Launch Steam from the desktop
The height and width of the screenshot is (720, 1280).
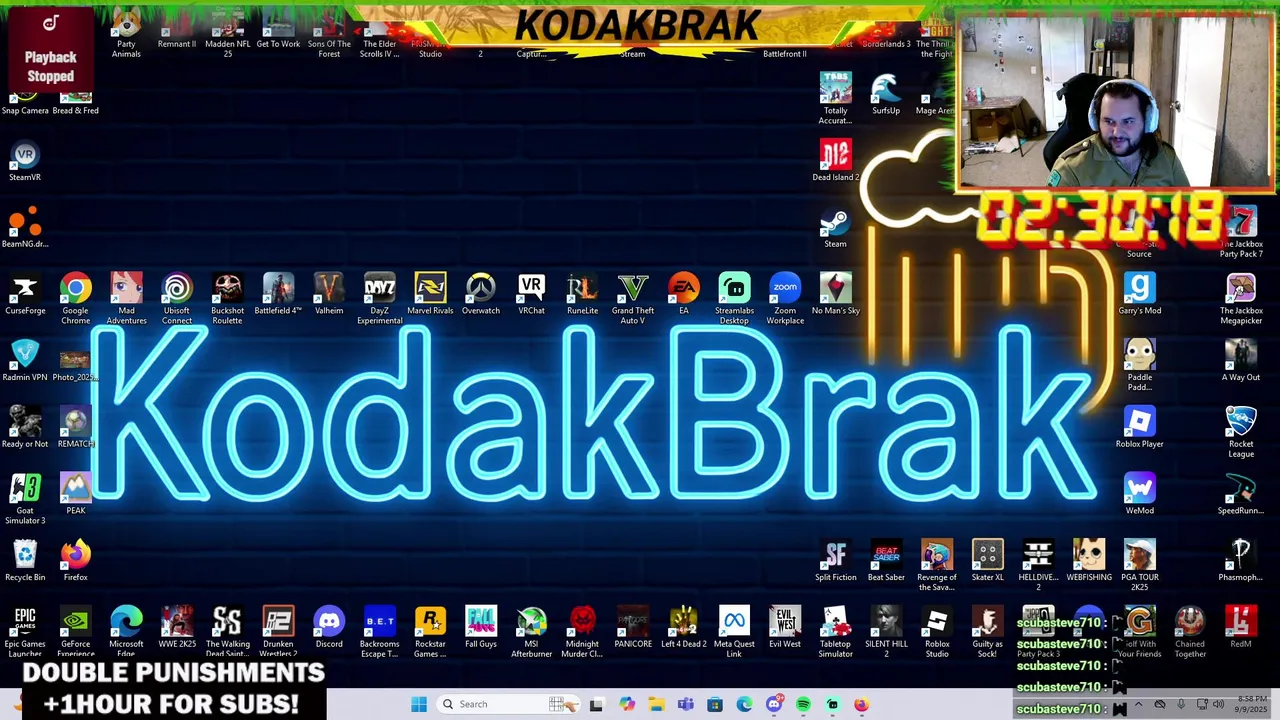835,230
